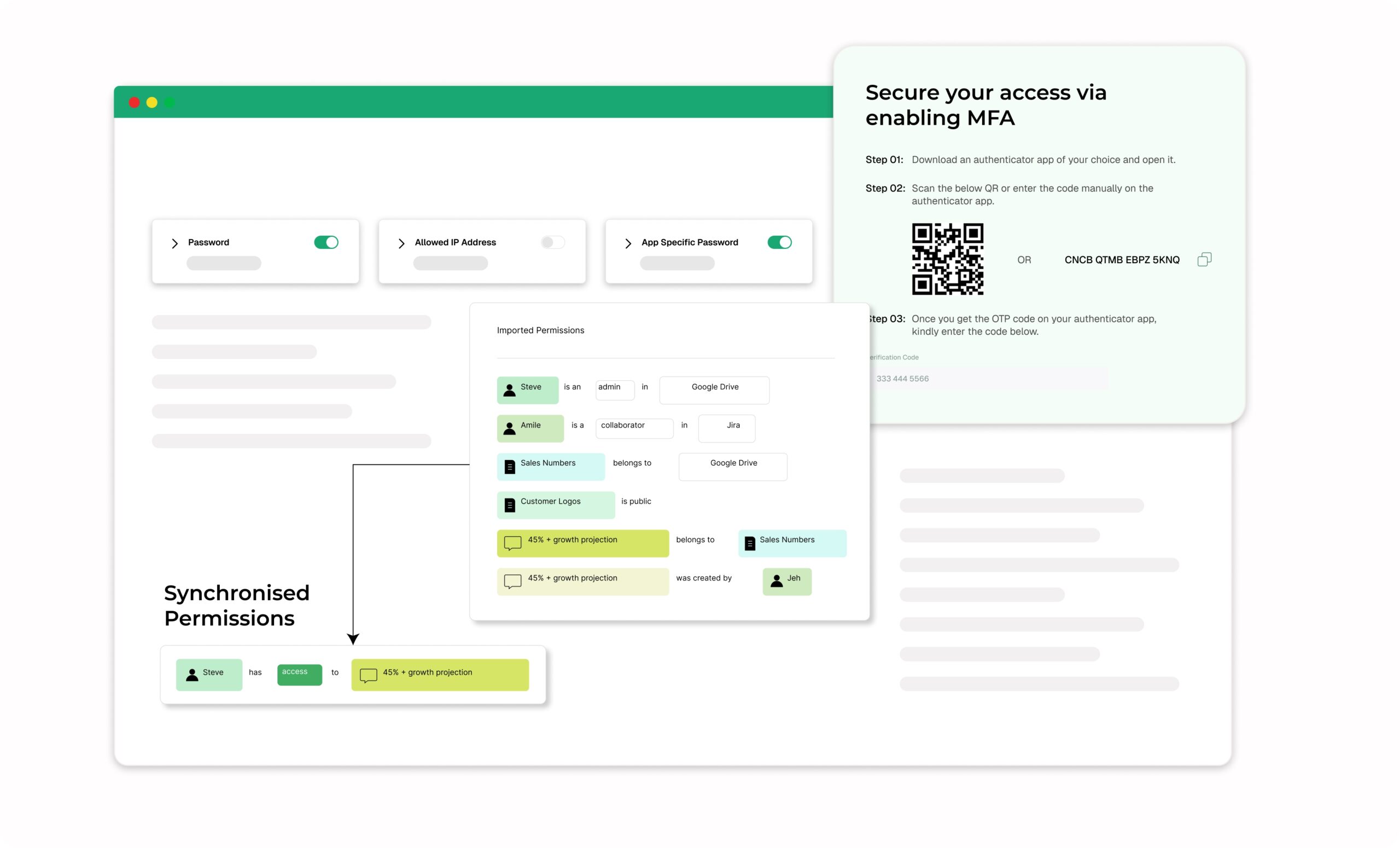The width and height of the screenshot is (1400, 848).
Task: Expand the App Specific Password chevron
Action: point(628,243)
